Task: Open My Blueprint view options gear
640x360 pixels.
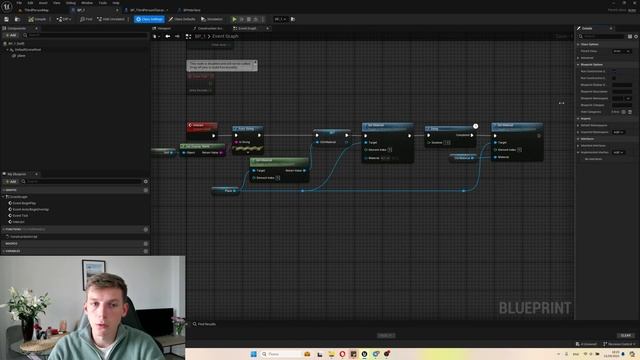Action: click(146, 182)
